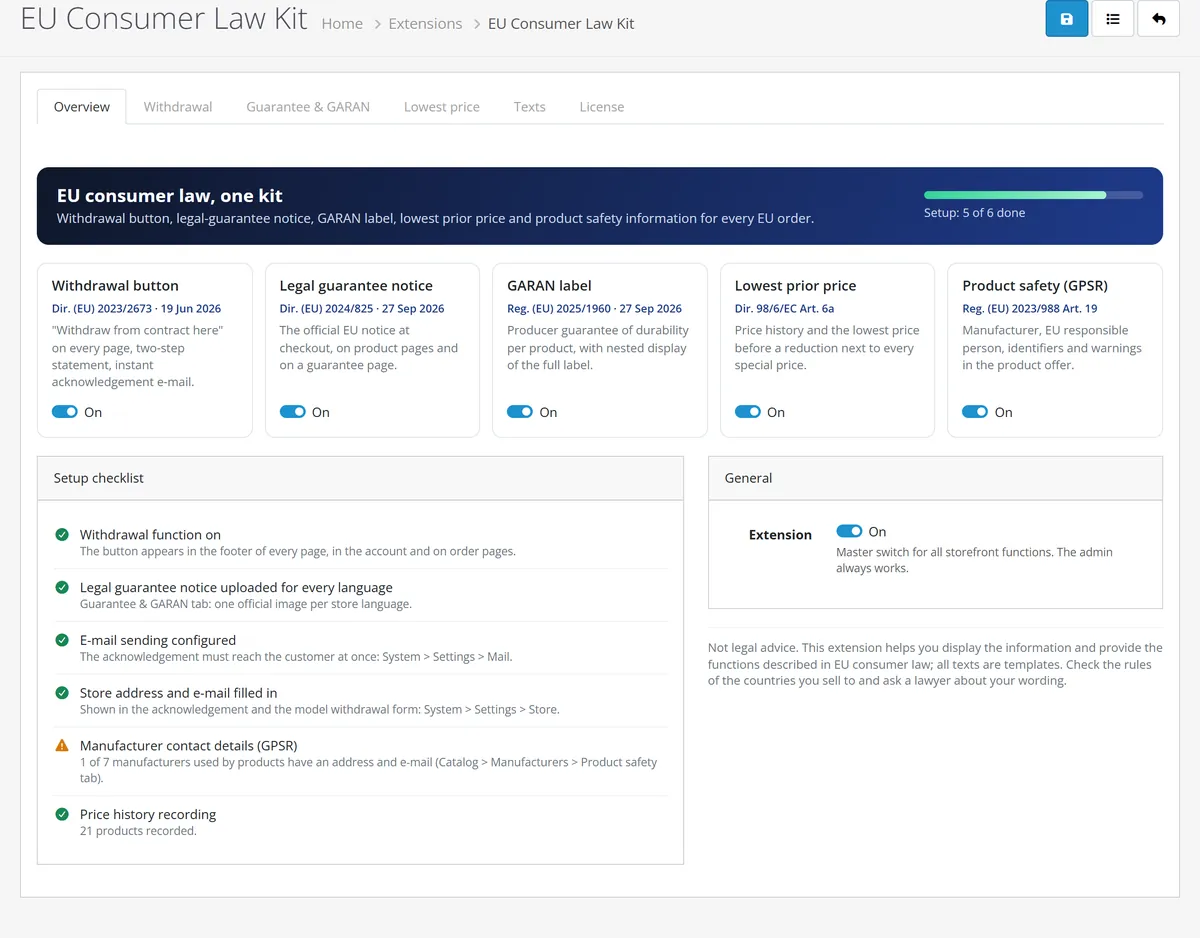
Task: Switch to the Withdrawal tab
Action: click(178, 107)
